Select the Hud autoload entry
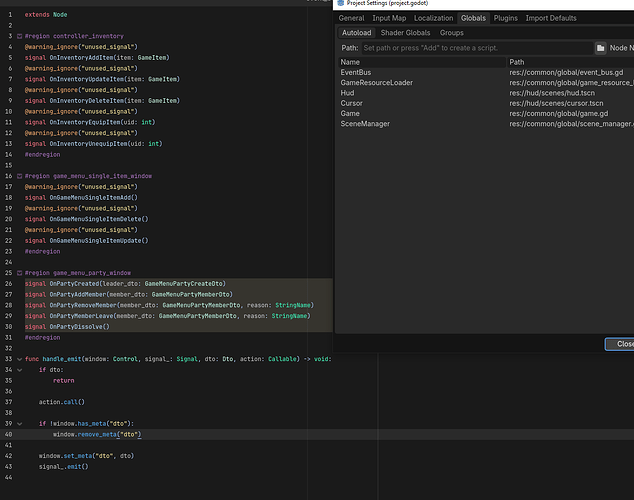 (x=347, y=93)
